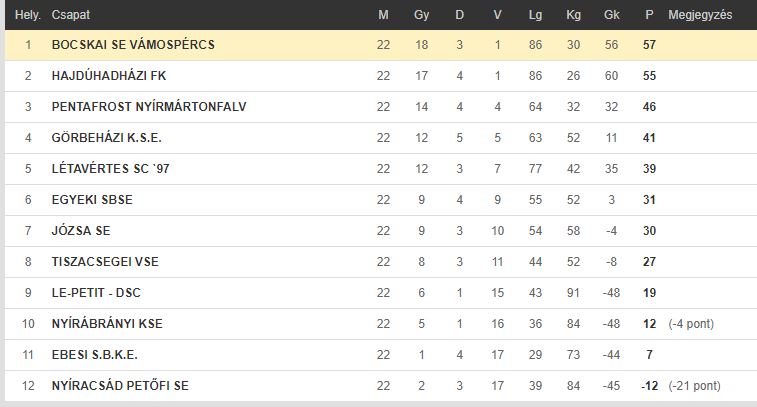757x407 pixels.
Task: Click the Csapat column header
Action: (x=70, y=15)
